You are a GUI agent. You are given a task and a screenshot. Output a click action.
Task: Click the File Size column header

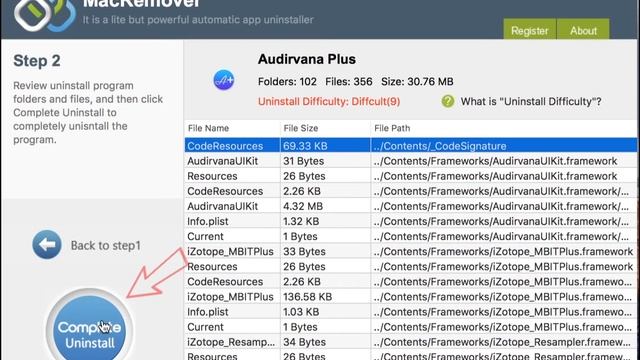325,128
